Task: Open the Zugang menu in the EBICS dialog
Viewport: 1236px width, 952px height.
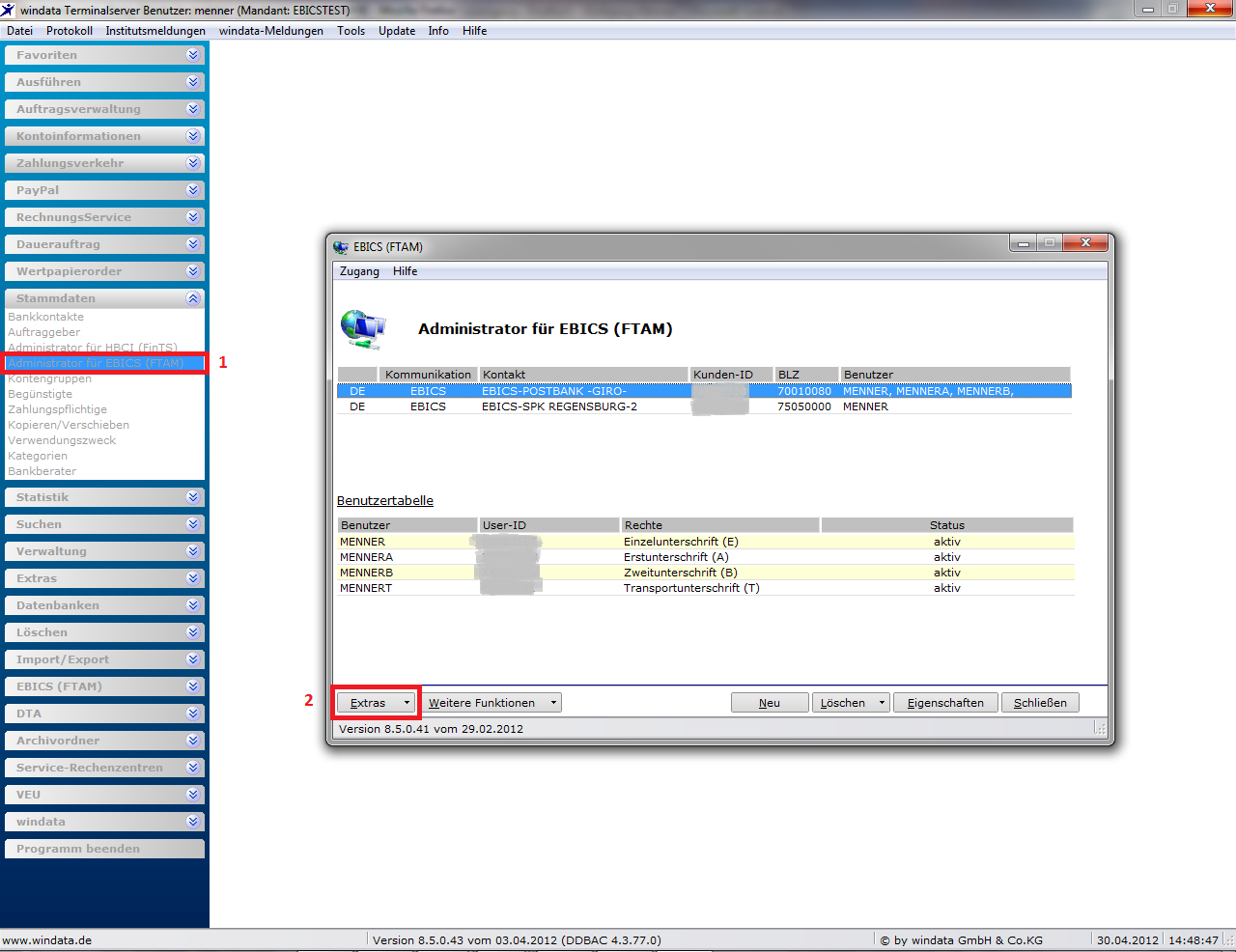Action: click(359, 271)
